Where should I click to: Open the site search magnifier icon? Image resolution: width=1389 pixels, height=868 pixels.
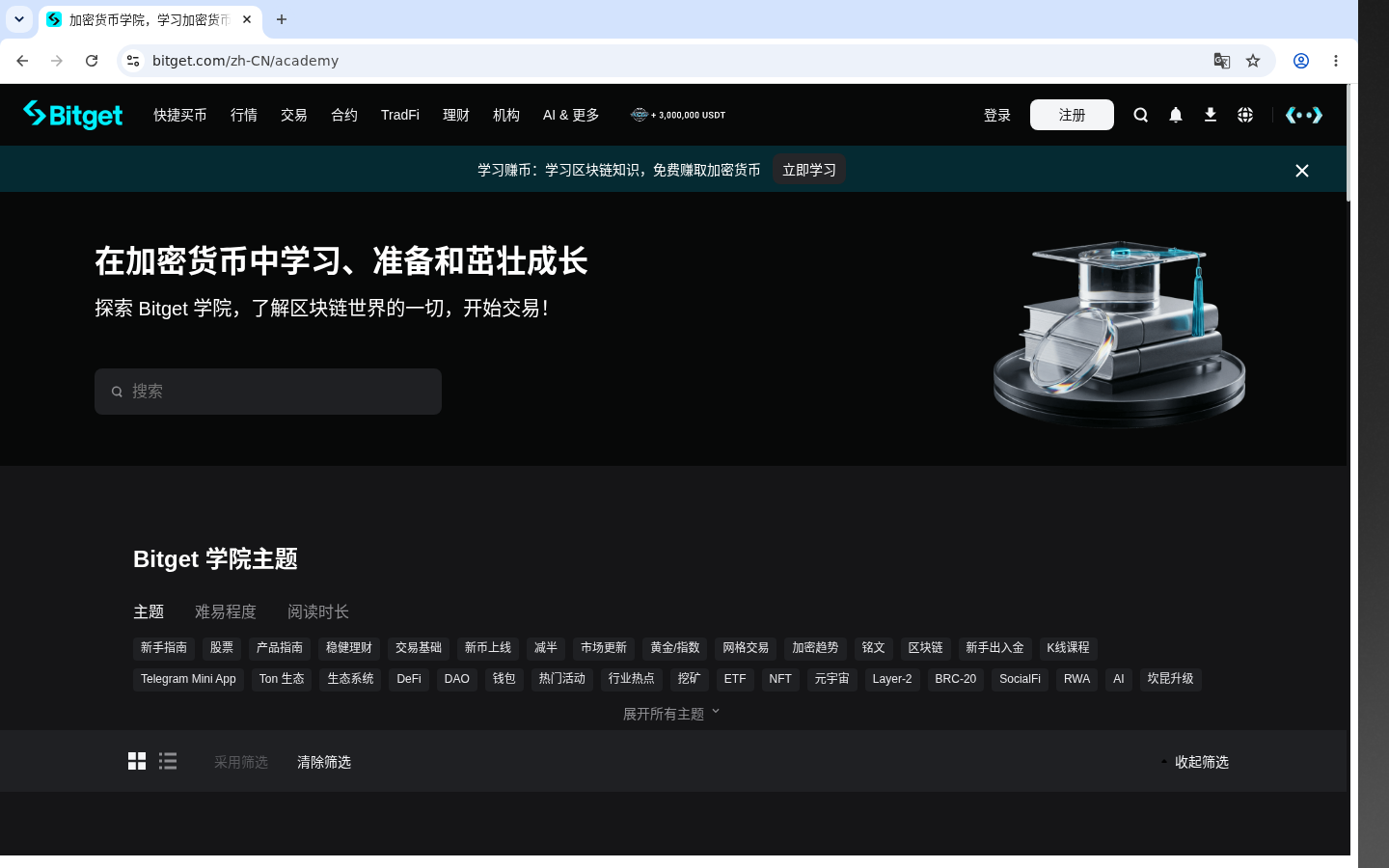(x=1141, y=115)
